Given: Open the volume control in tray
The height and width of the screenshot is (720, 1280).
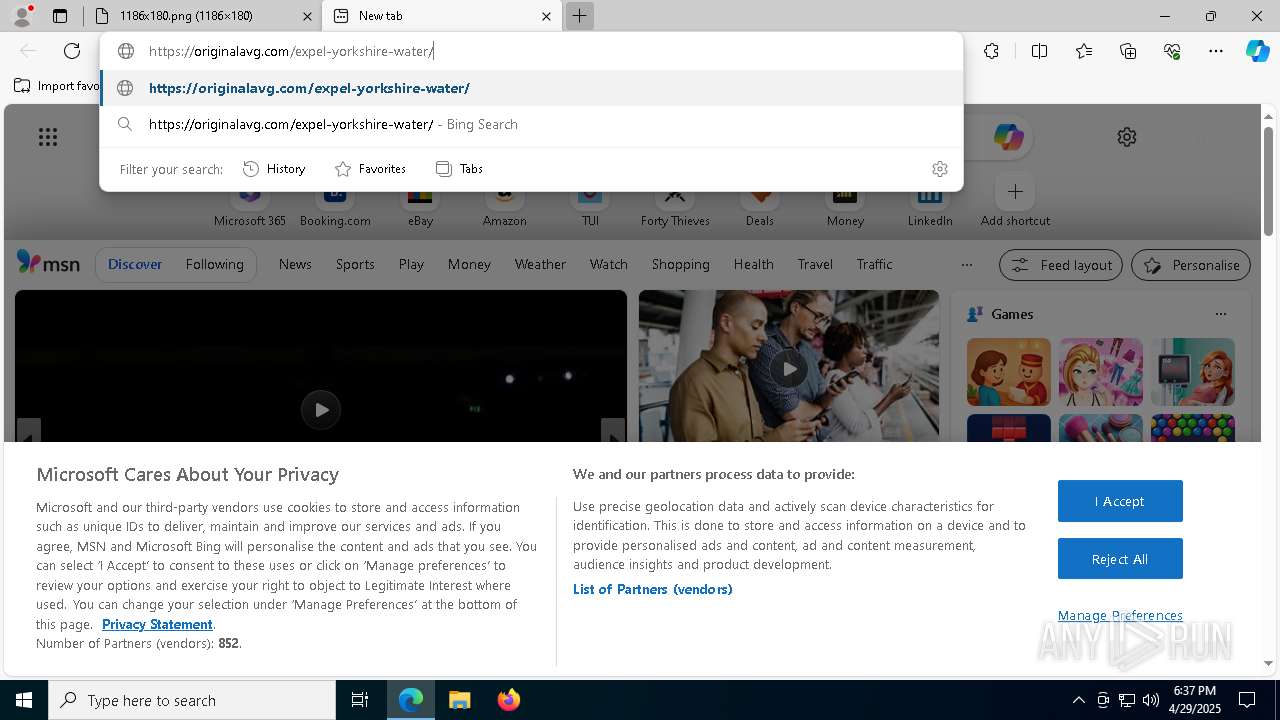Looking at the screenshot, I should (1151, 700).
